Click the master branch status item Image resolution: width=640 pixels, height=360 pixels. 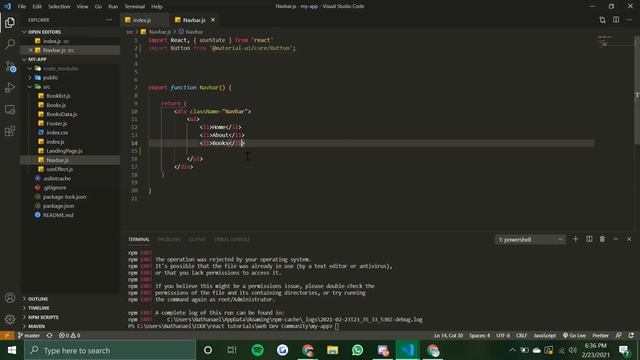click(29, 336)
